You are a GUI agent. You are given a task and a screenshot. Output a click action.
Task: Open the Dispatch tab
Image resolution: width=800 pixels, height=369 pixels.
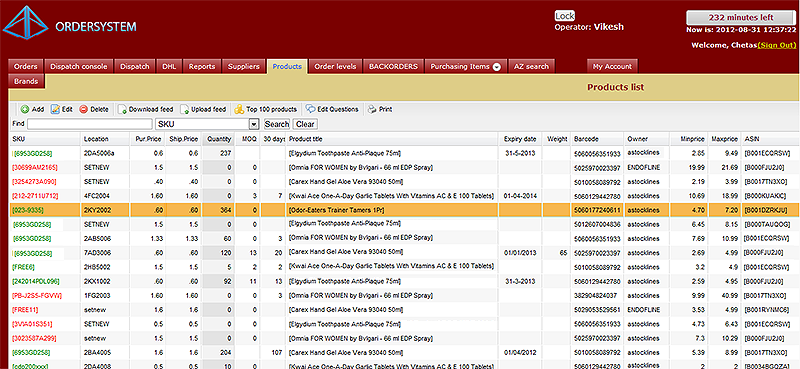coord(135,66)
